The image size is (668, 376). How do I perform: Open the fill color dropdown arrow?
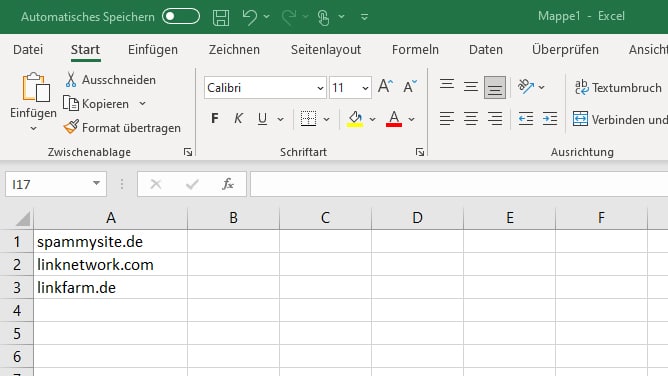pos(372,119)
